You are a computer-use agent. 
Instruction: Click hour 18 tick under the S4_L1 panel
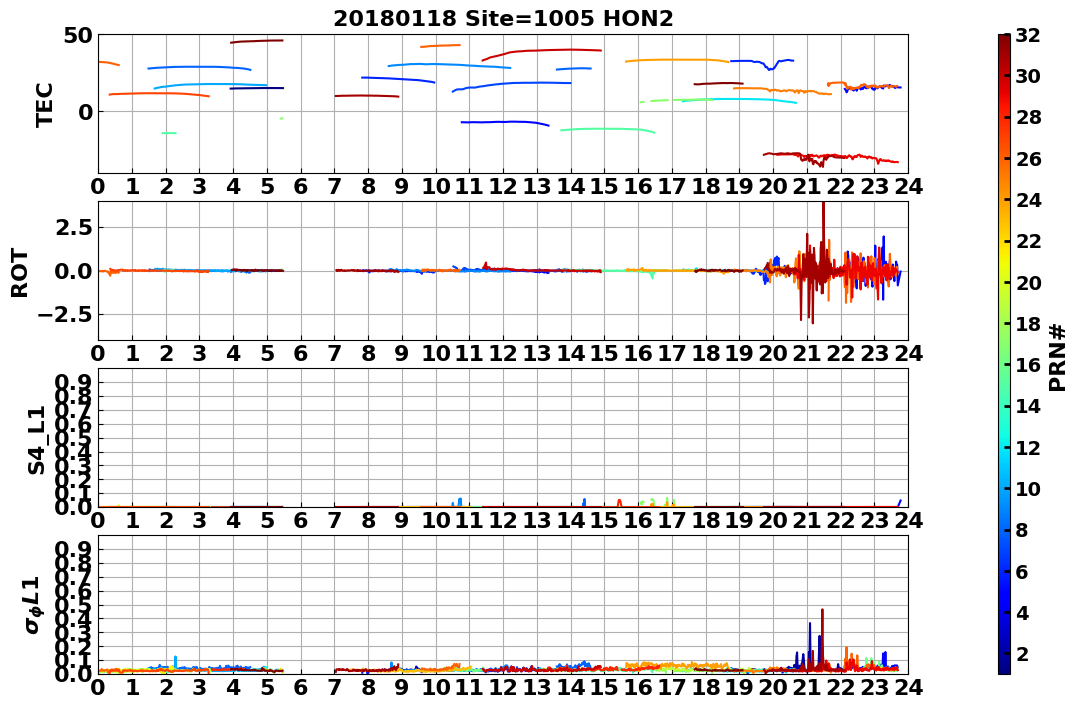pos(706,520)
